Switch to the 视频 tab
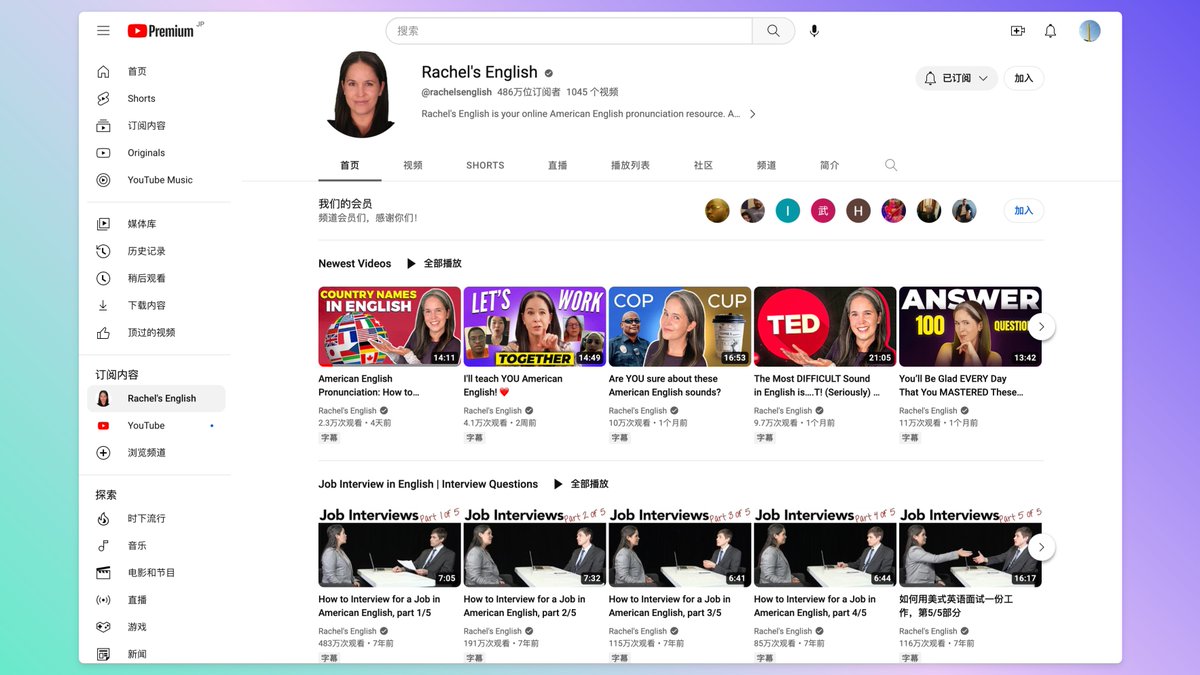The width and height of the screenshot is (1200, 675). pos(412,165)
